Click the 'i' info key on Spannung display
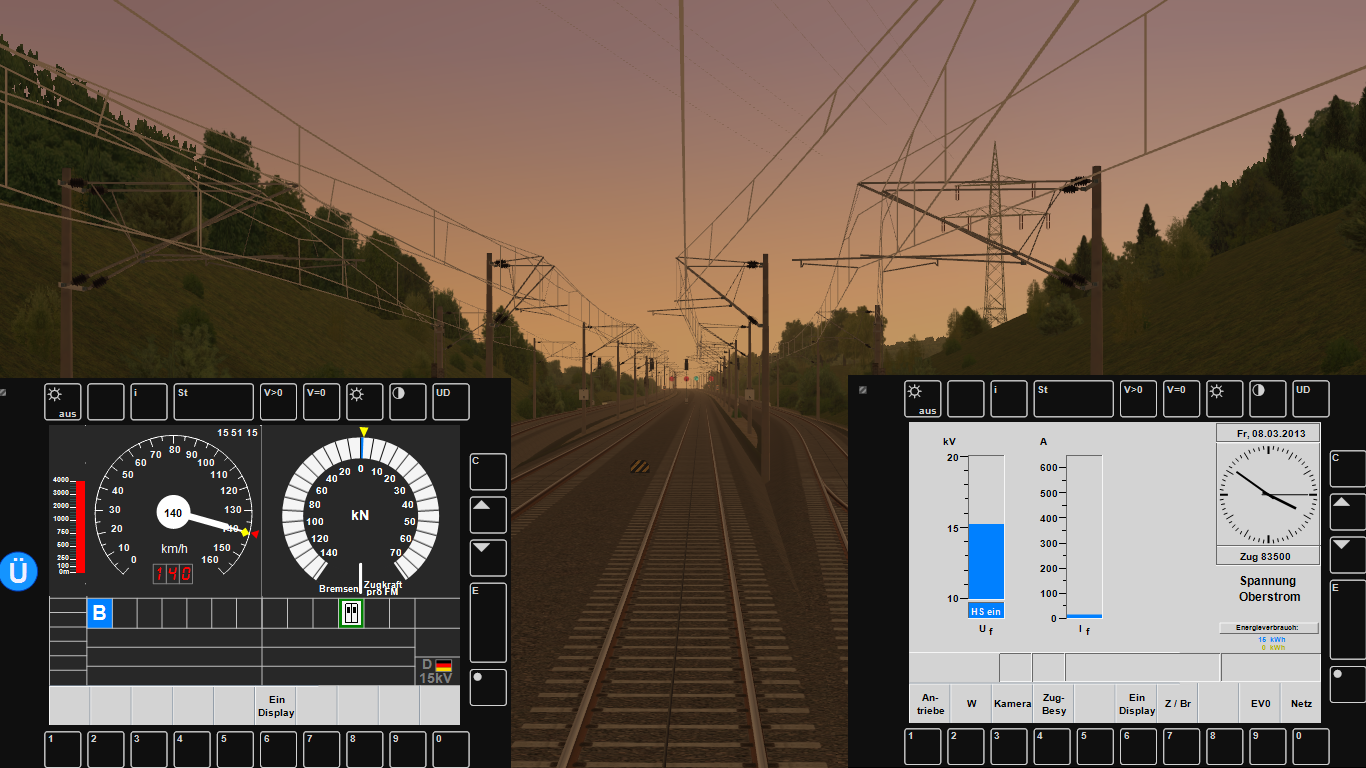 coord(1009,399)
